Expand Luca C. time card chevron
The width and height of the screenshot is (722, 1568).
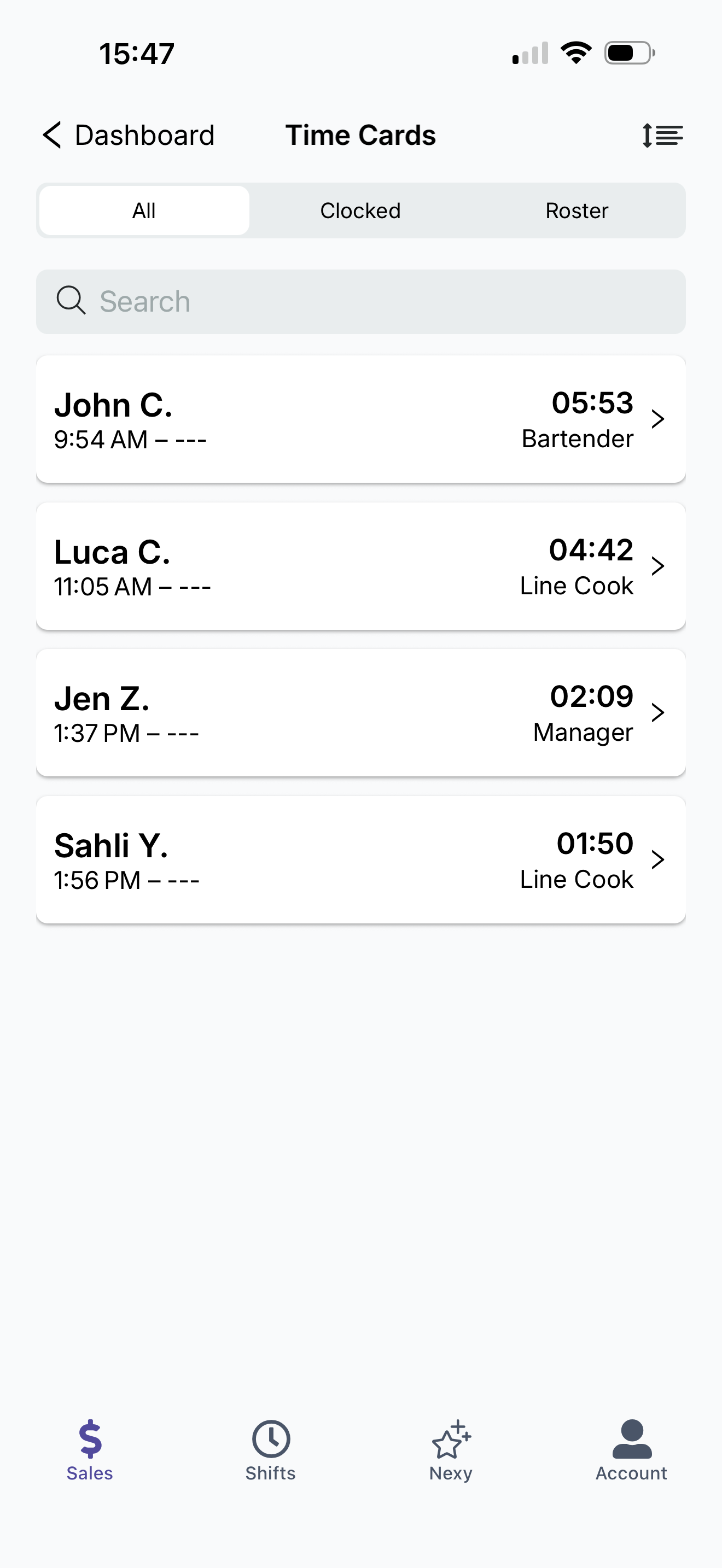point(657,566)
